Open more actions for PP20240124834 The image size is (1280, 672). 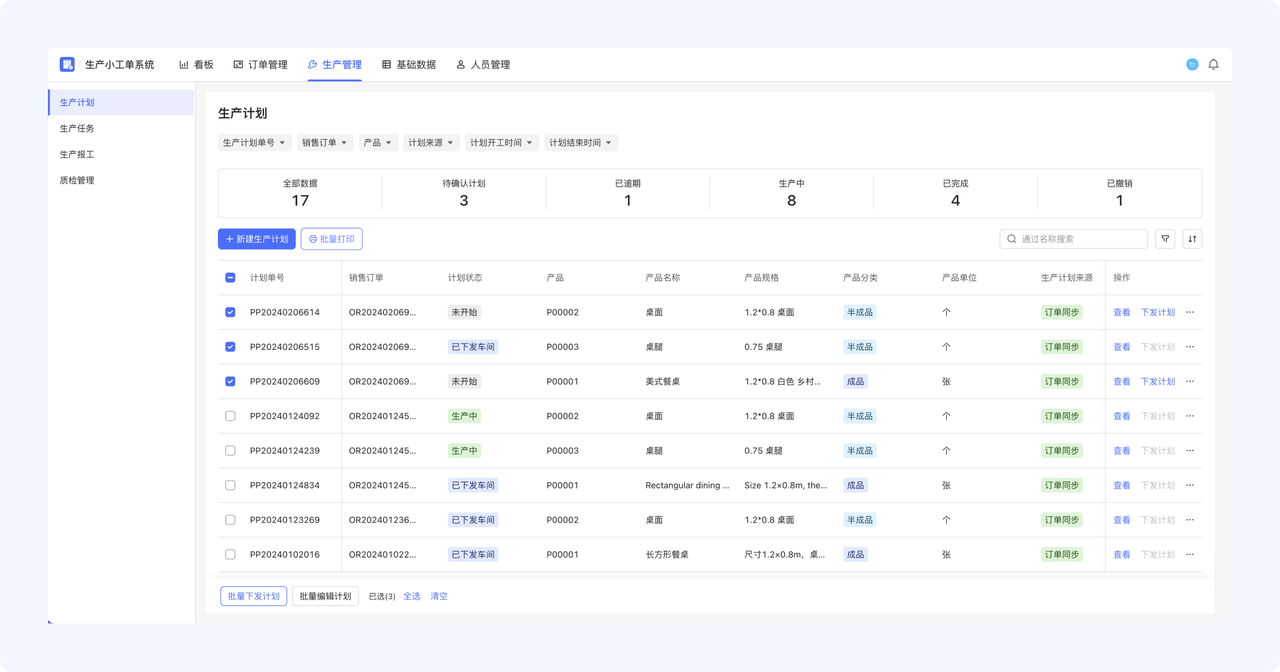click(x=1190, y=485)
